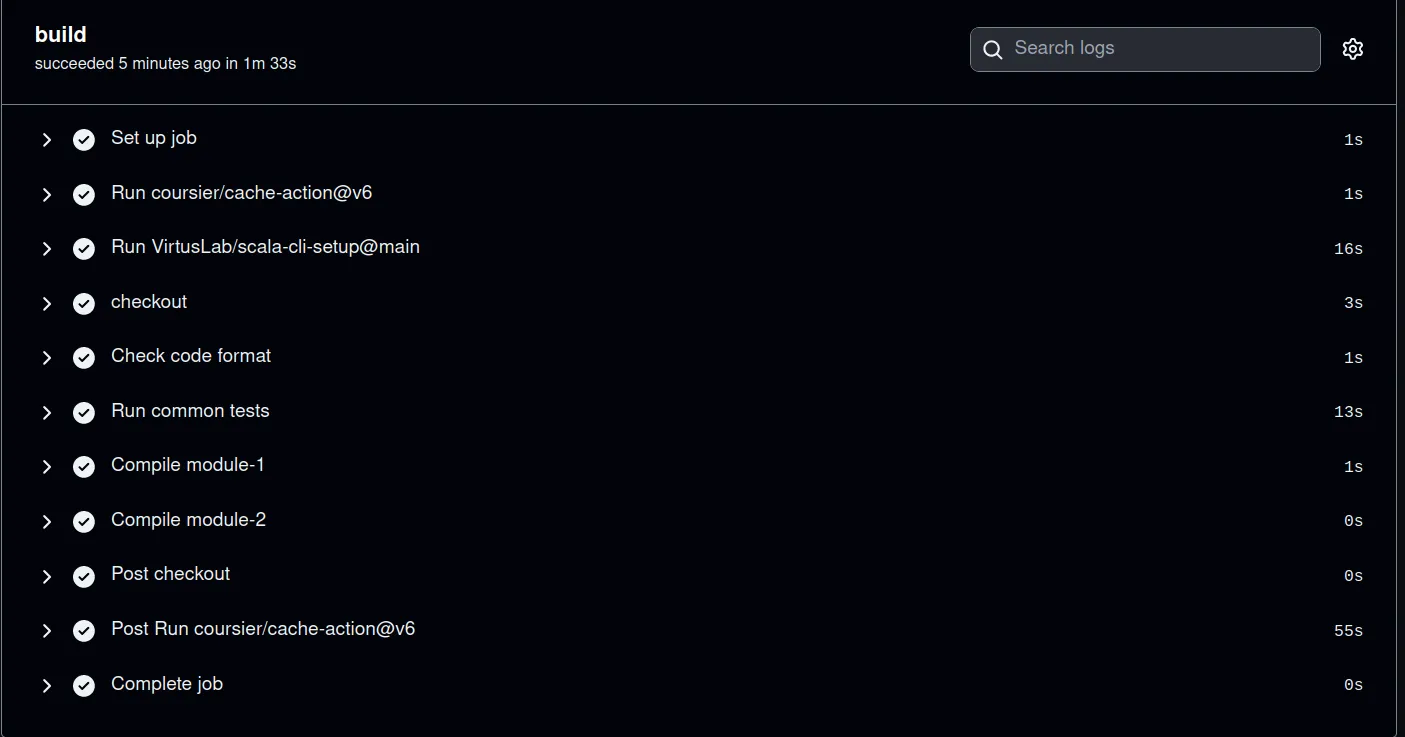Click success check icon for Run common tests
This screenshot has width=1405, height=737.
point(84,412)
